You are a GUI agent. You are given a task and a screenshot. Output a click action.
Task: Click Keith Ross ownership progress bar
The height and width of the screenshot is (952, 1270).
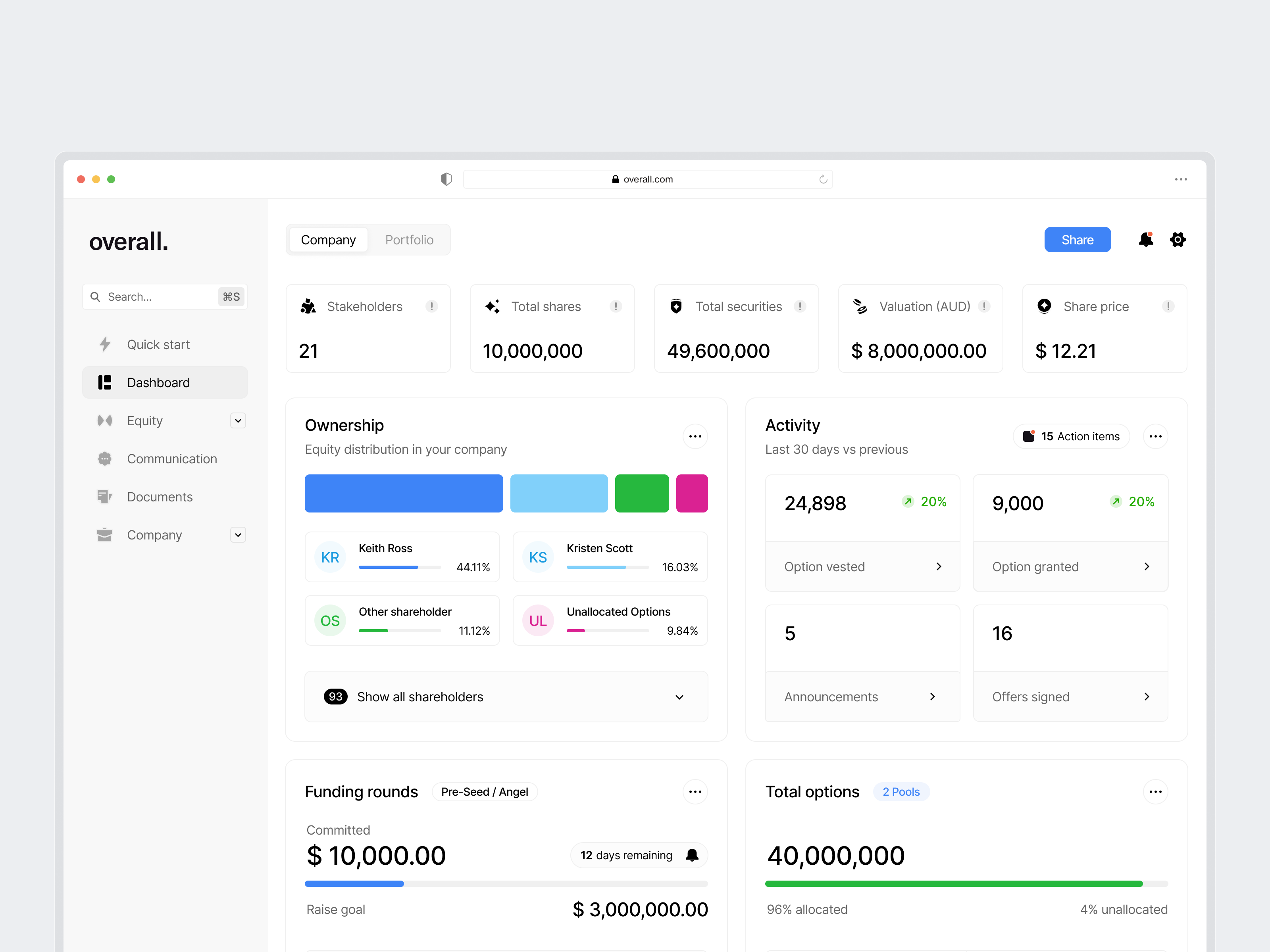point(400,567)
